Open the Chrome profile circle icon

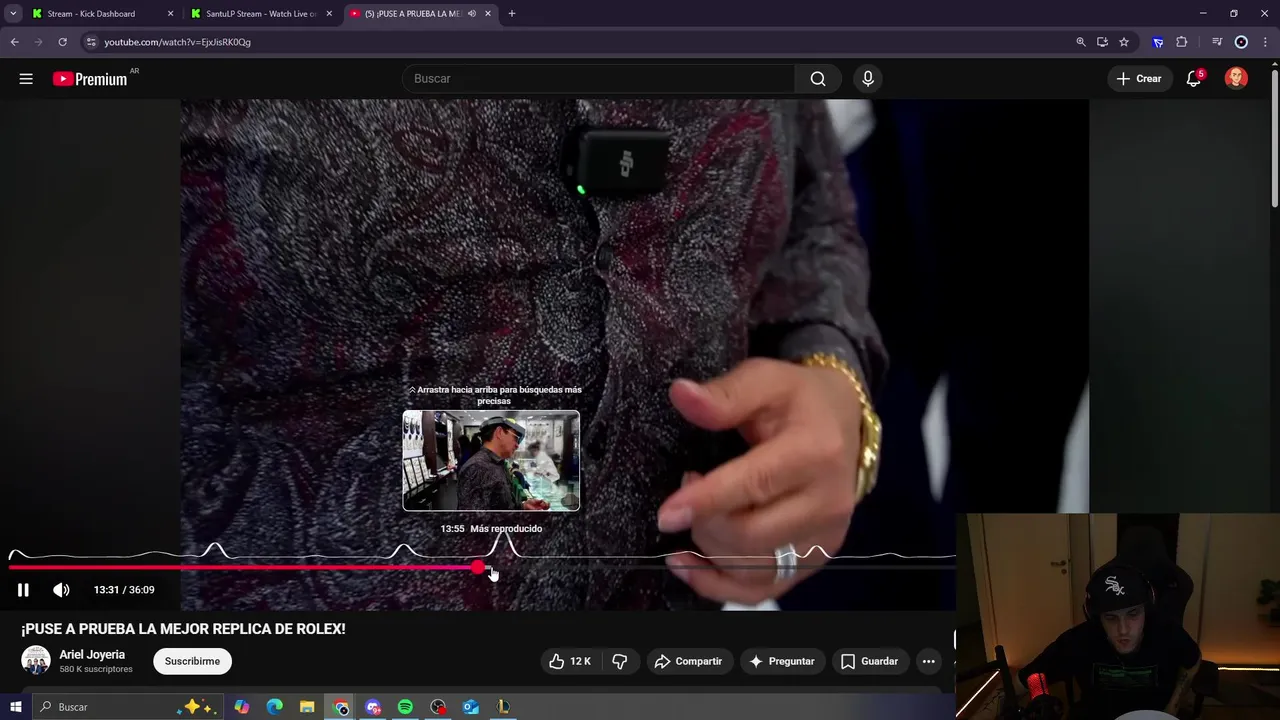point(1241,42)
